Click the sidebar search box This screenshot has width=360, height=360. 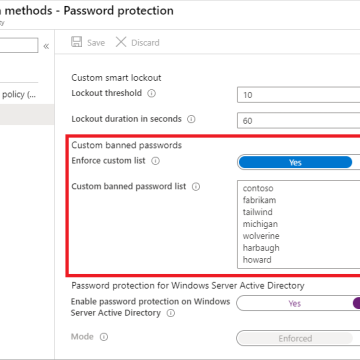(x=19, y=45)
